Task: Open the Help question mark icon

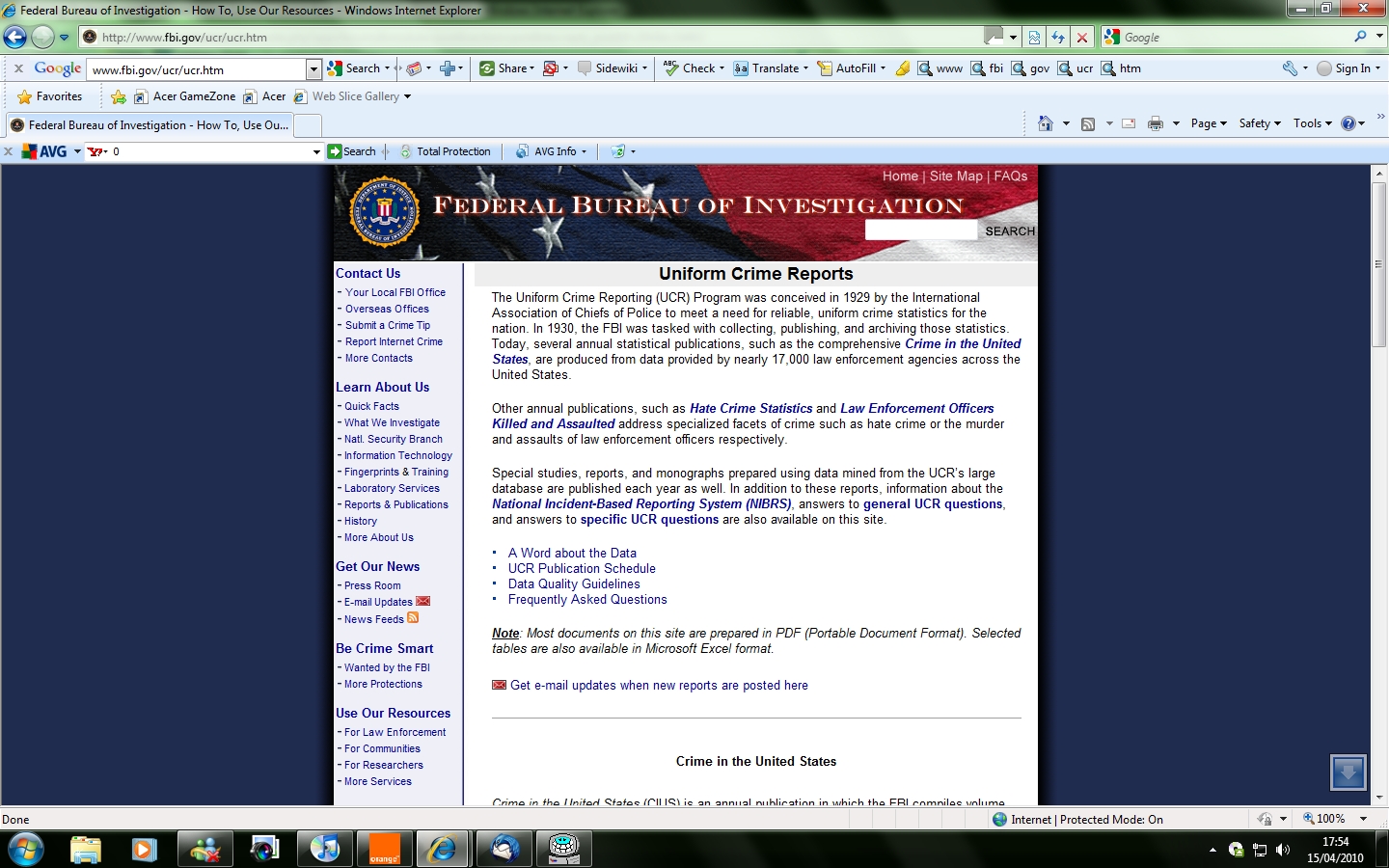Action: 1348,123
